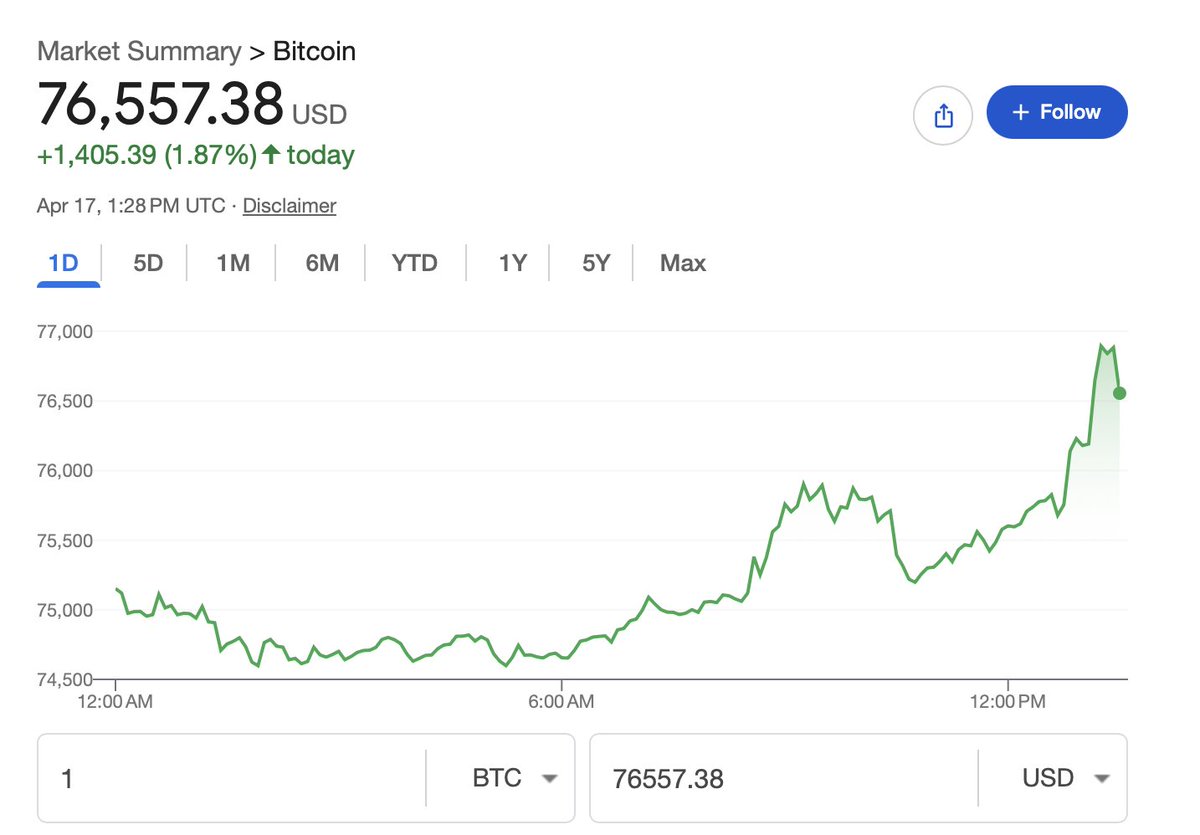Switch to 6M time range

322,263
